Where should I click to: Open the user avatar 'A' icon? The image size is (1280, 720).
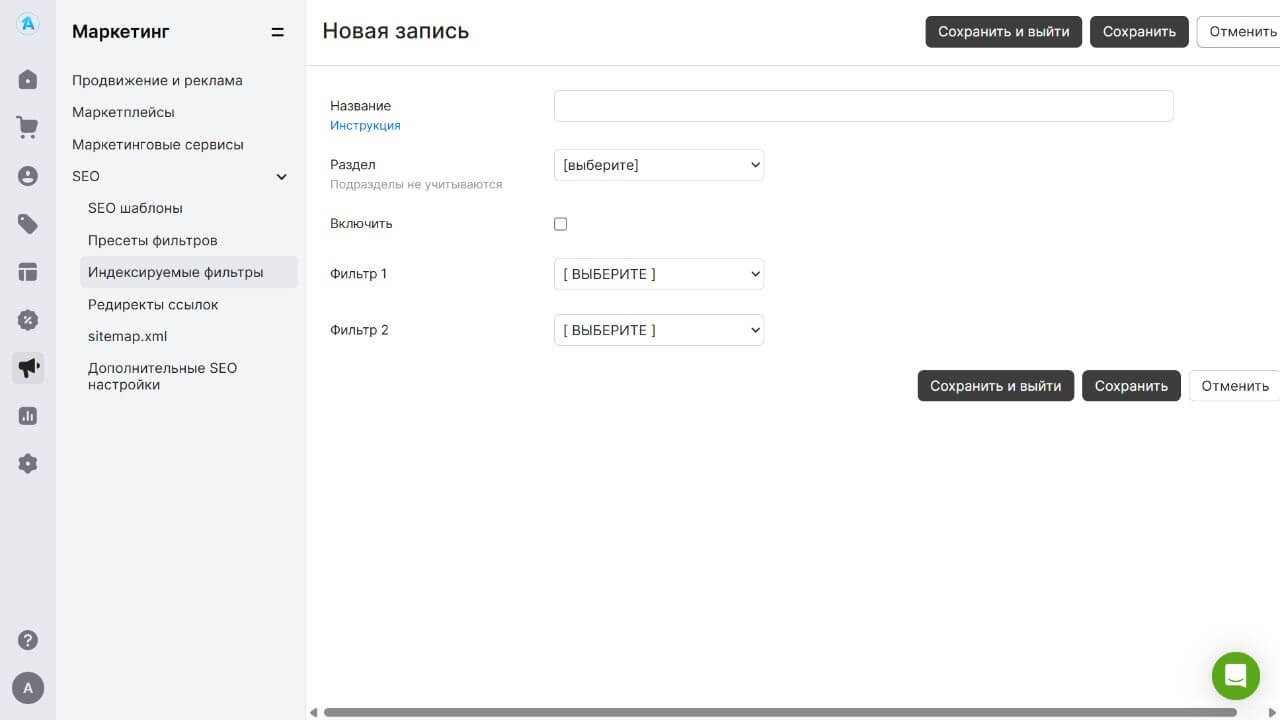pyautogui.click(x=28, y=688)
